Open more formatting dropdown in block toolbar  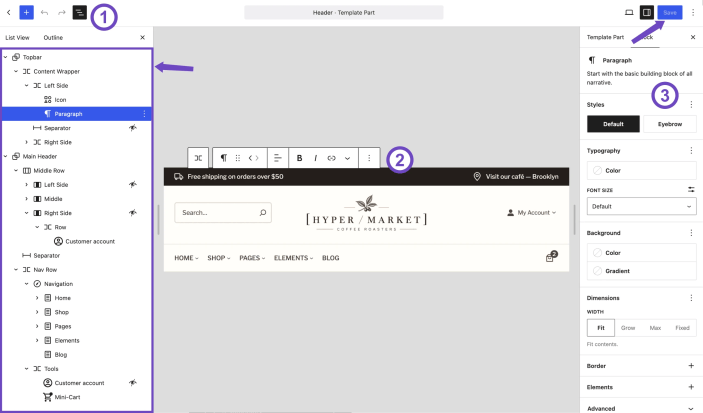tap(347, 158)
